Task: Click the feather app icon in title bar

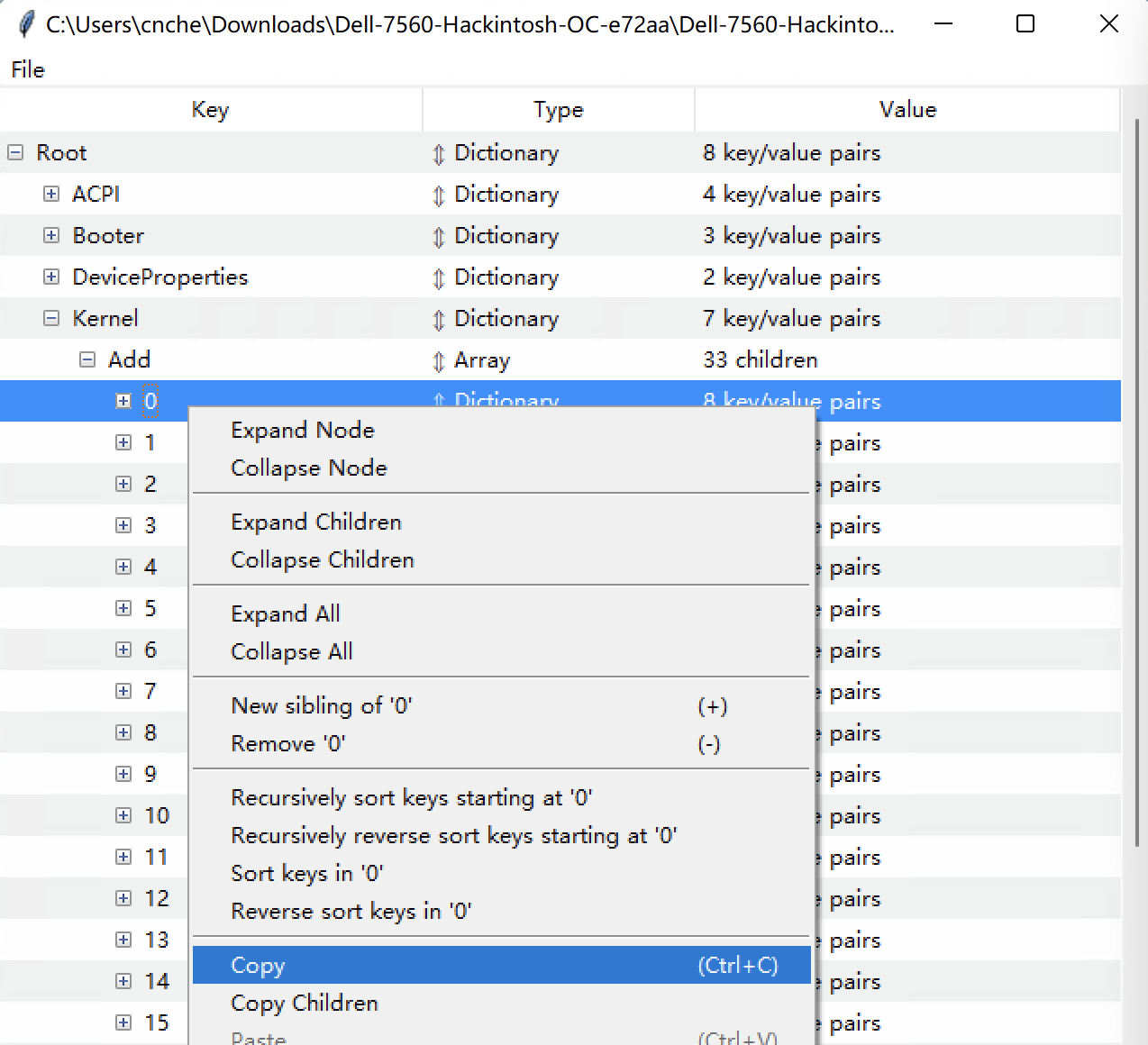Action: [x=27, y=23]
